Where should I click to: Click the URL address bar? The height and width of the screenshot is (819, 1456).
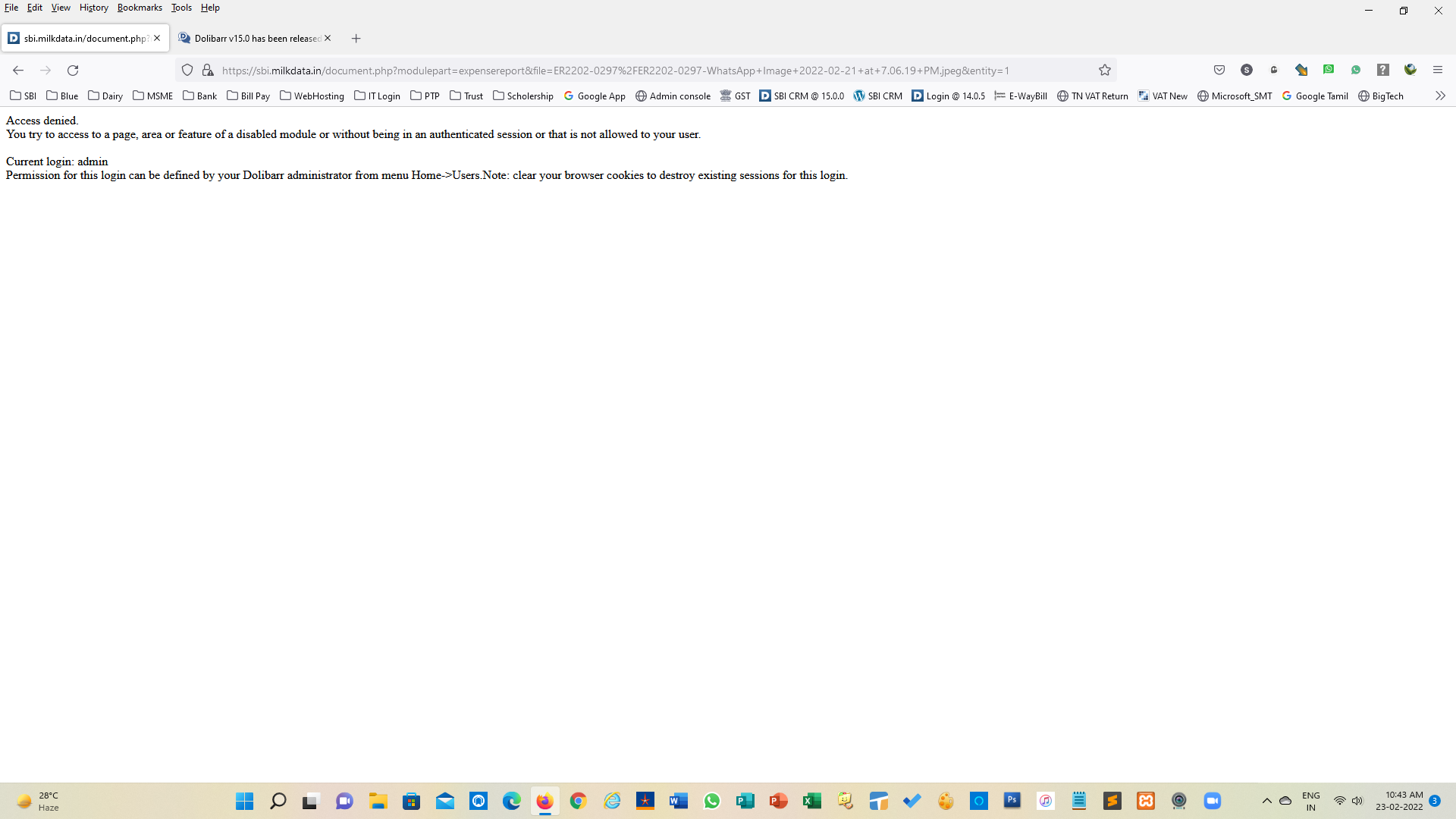(645, 70)
